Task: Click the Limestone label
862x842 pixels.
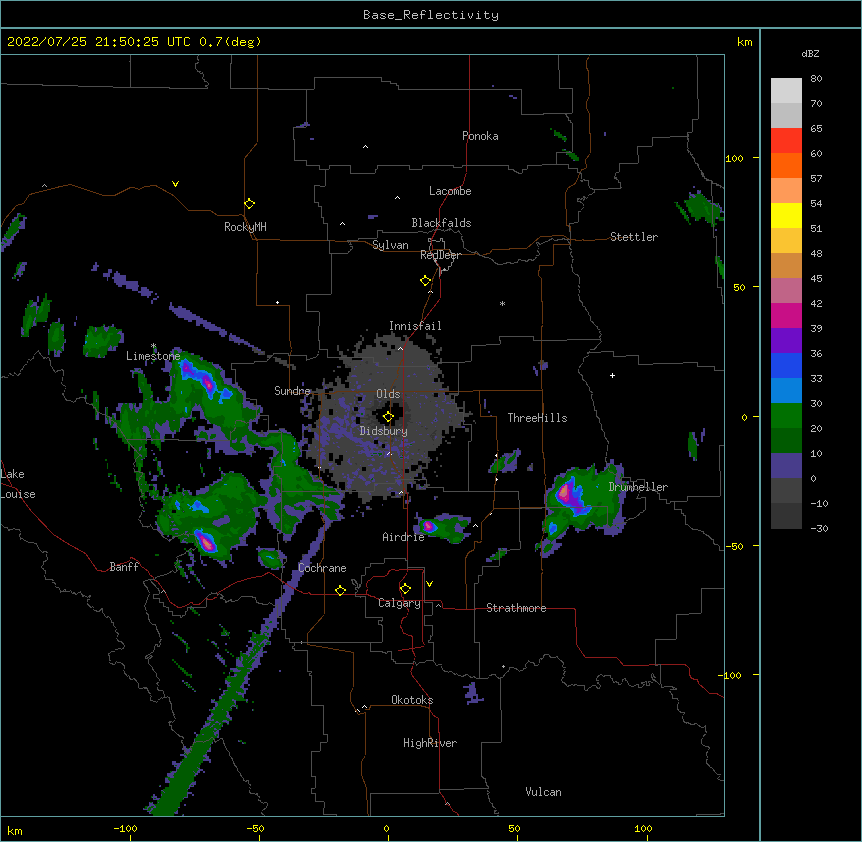Action: click(153, 356)
